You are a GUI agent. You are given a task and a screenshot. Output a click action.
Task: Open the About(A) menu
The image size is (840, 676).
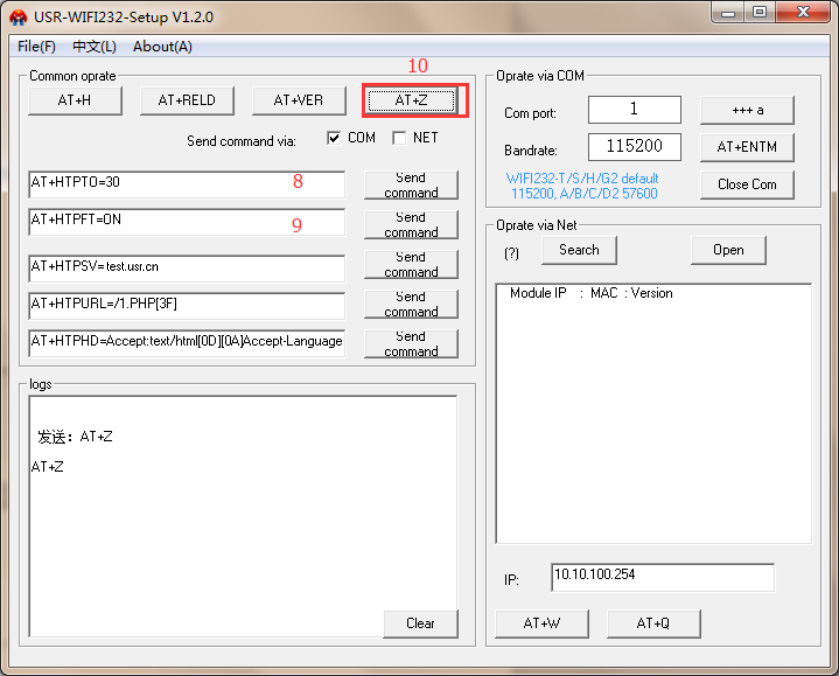pos(162,46)
